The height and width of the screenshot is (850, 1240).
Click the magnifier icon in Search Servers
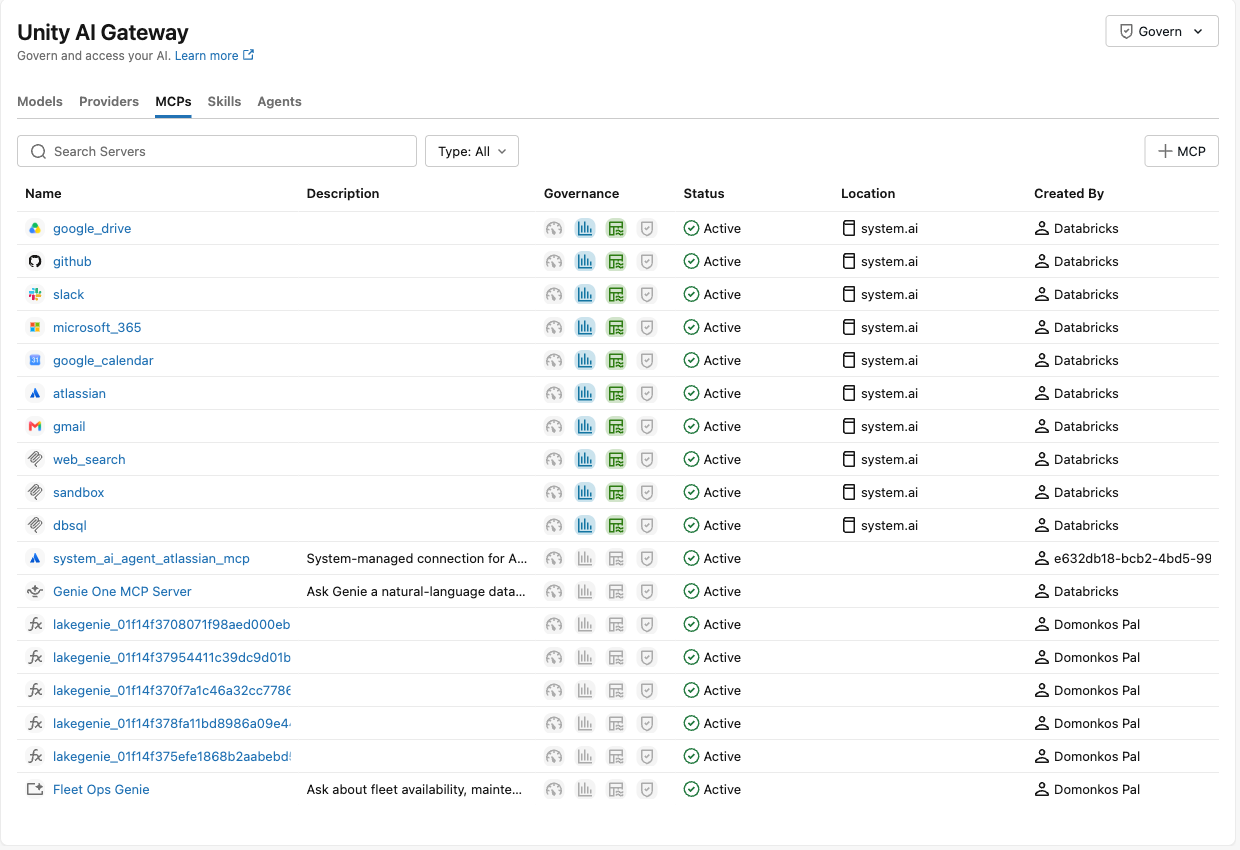(39, 151)
